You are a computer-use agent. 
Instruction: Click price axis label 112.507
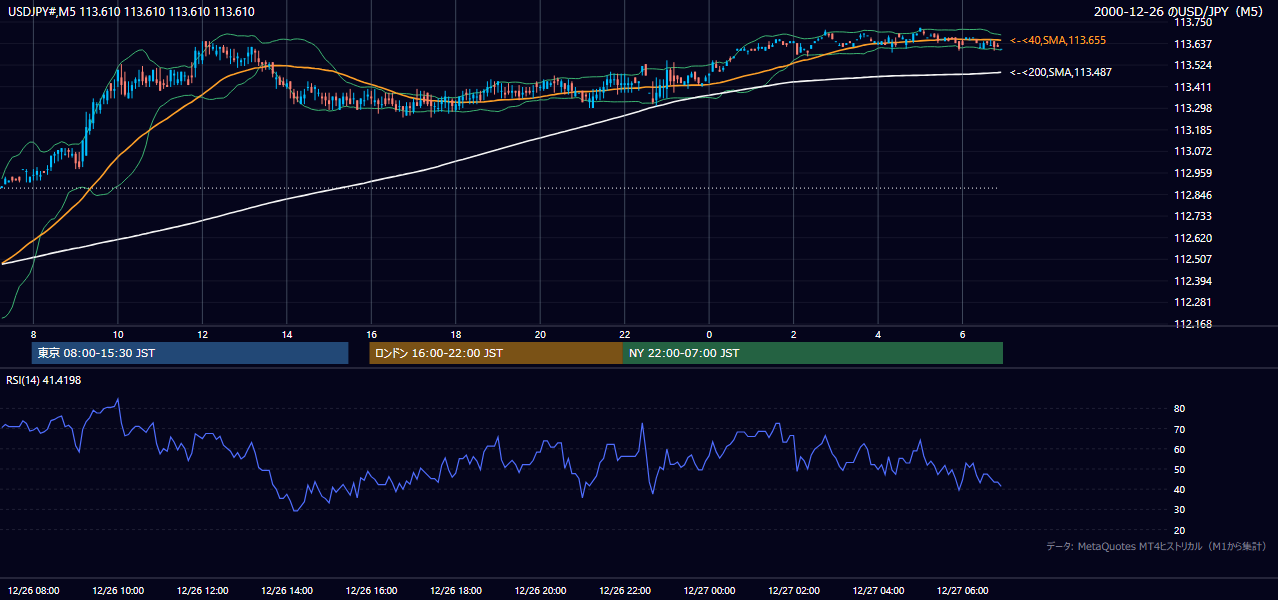[x=1194, y=259]
